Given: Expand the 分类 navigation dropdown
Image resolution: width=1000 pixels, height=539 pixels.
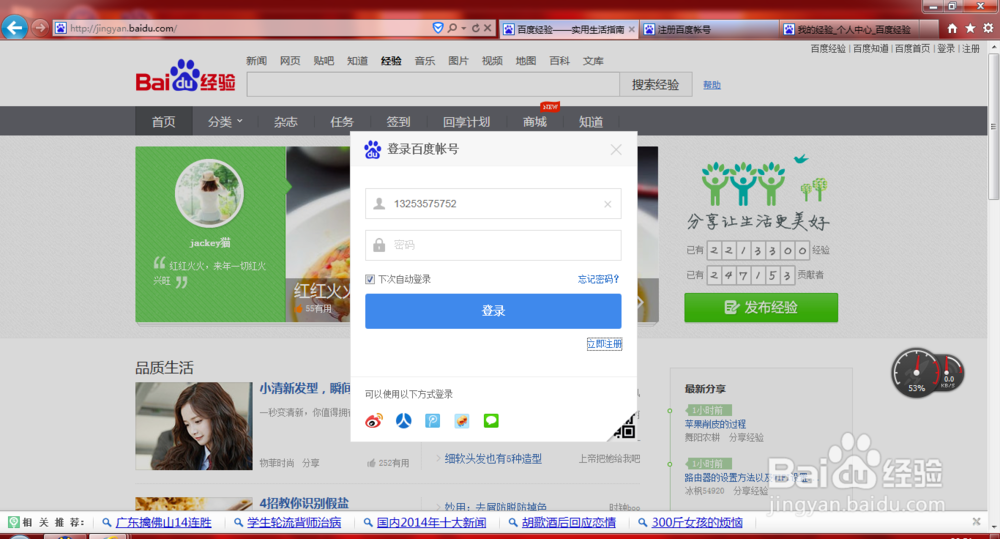Looking at the screenshot, I should pyautogui.click(x=225, y=122).
